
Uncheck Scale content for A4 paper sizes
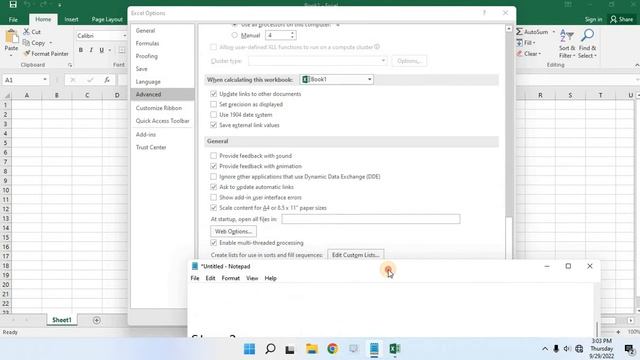point(213,208)
